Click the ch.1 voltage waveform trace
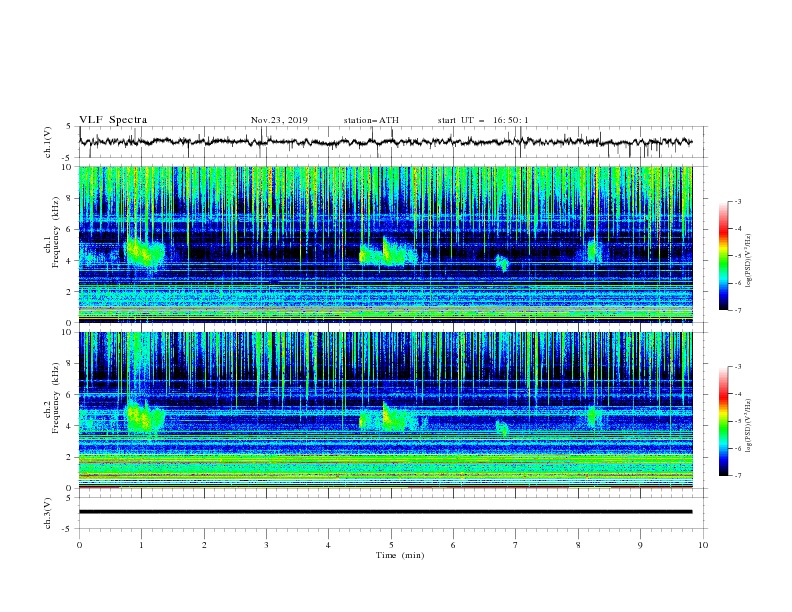This screenshot has width=792, height=612. point(385,142)
